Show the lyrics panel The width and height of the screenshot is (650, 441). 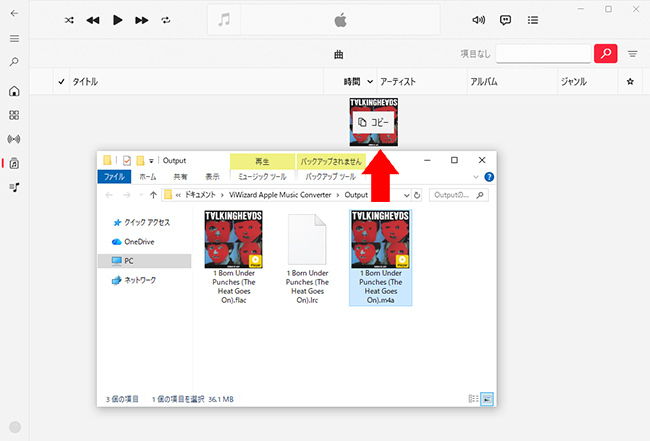tap(505, 20)
